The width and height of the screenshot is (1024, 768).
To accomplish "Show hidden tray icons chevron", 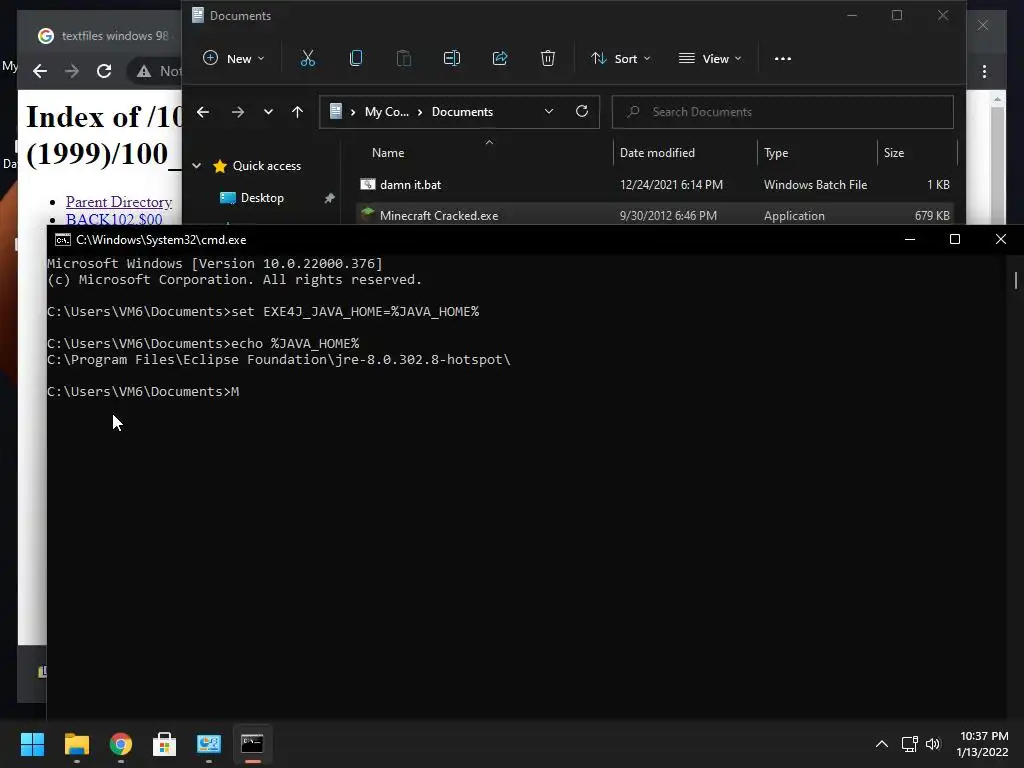I will point(882,744).
